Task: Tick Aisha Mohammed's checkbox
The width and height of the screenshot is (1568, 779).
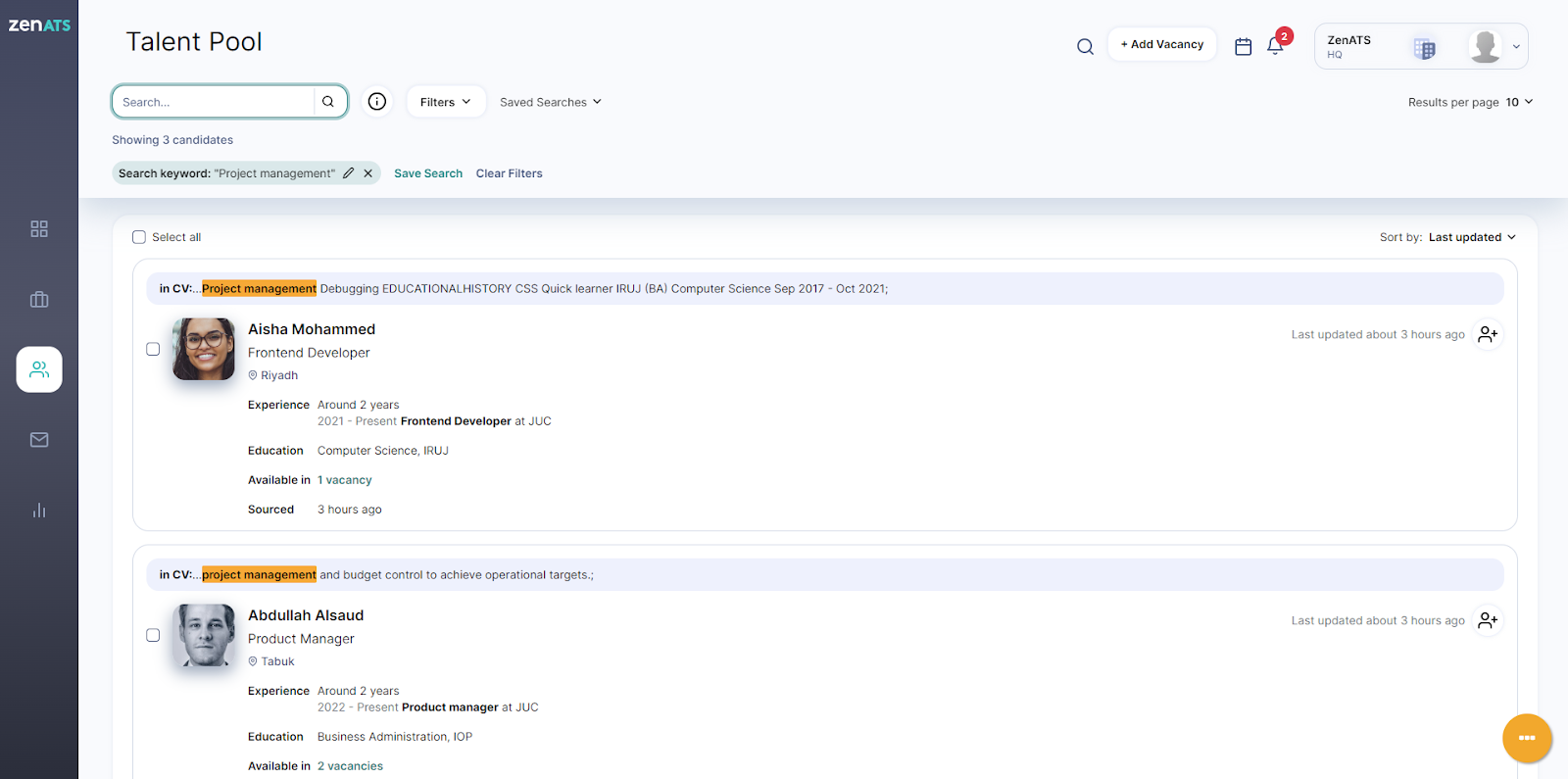Action: pyautogui.click(x=153, y=349)
